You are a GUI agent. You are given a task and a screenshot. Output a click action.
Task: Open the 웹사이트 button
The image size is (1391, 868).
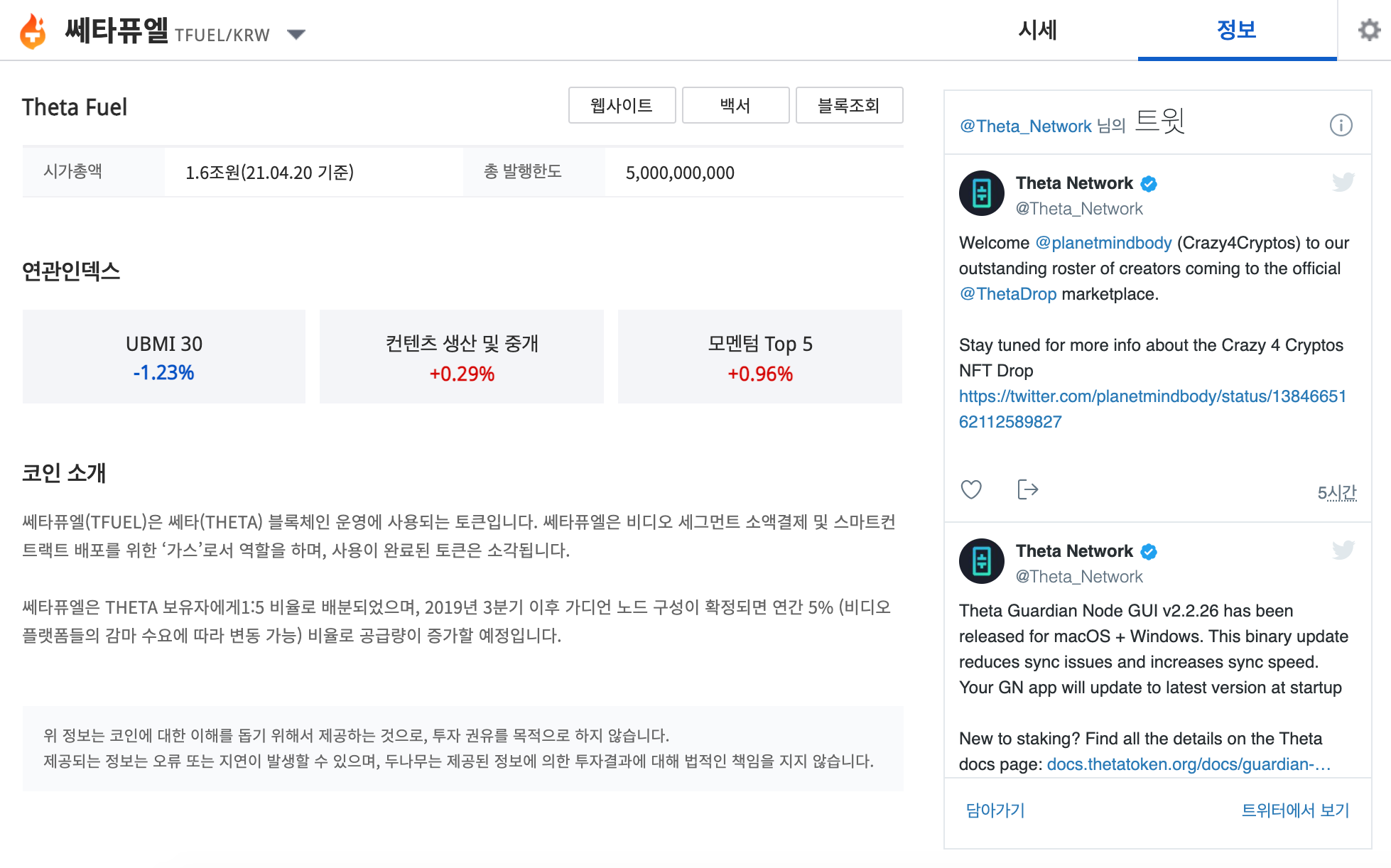(x=622, y=105)
